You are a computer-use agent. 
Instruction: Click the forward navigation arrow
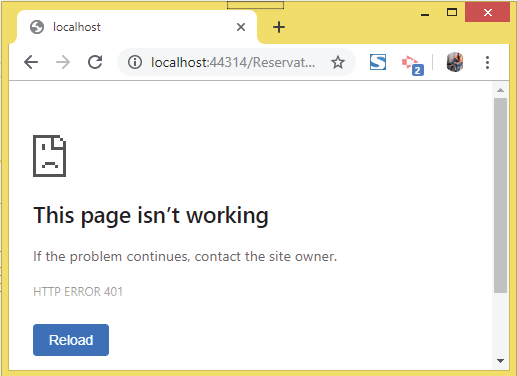[63, 62]
